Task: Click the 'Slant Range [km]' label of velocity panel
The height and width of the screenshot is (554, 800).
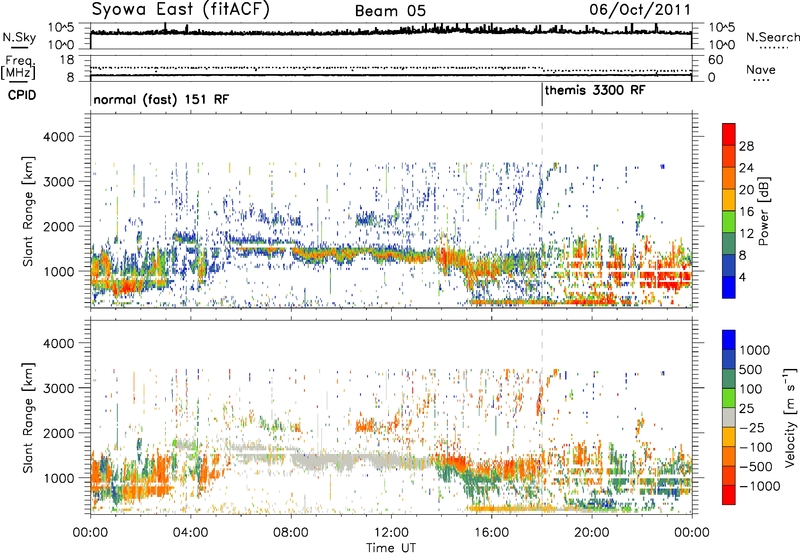Action: point(28,418)
